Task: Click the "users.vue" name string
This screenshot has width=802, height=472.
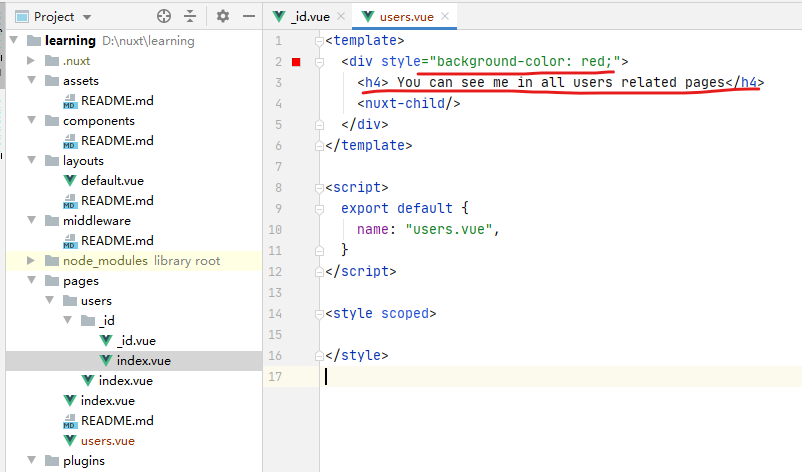Action: pyautogui.click(x=449, y=229)
